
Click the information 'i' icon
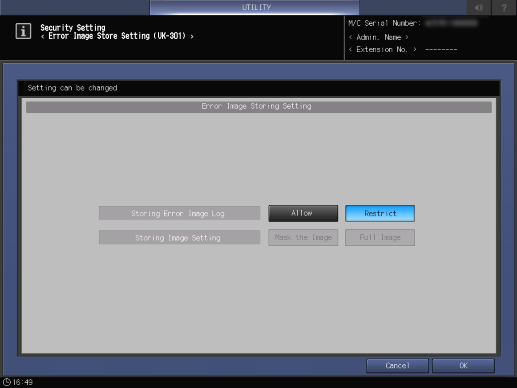point(23,31)
